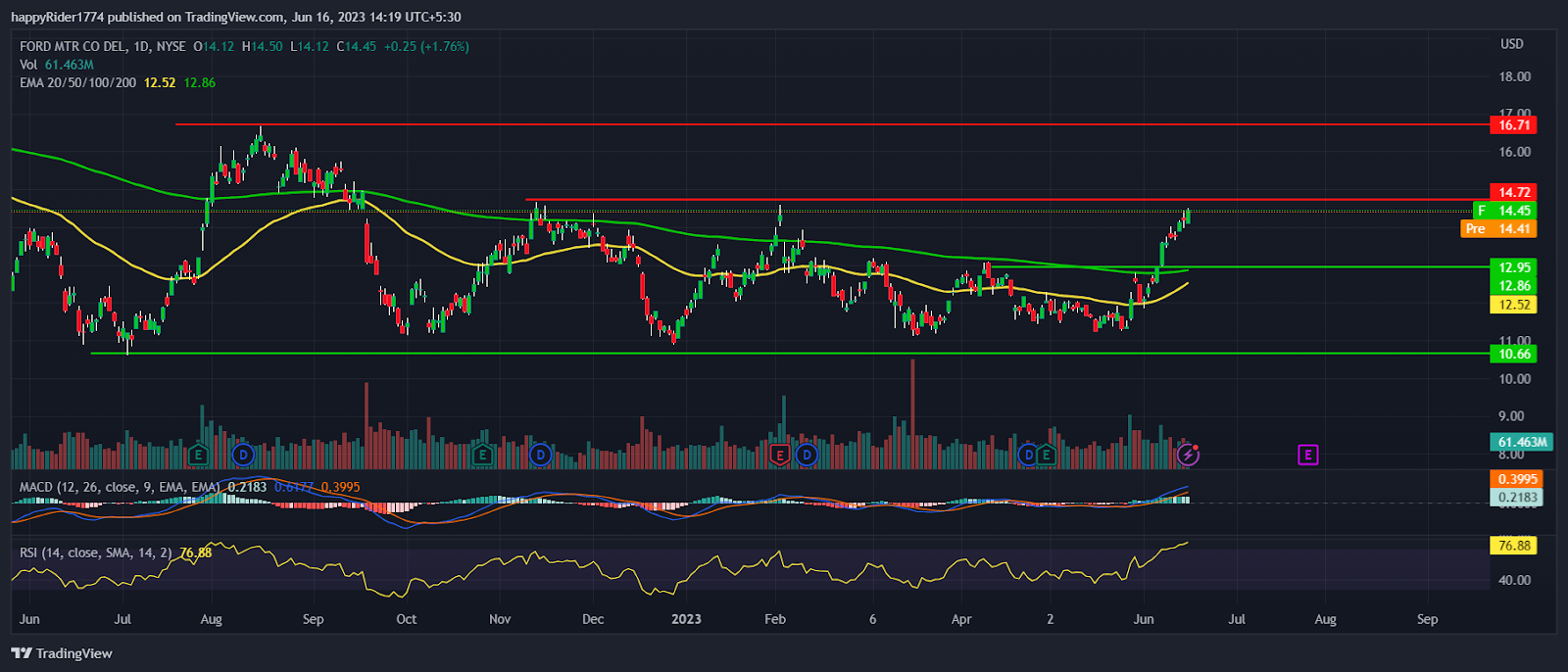
Task: Click the USD currency label
Action: pyautogui.click(x=1512, y=44)
